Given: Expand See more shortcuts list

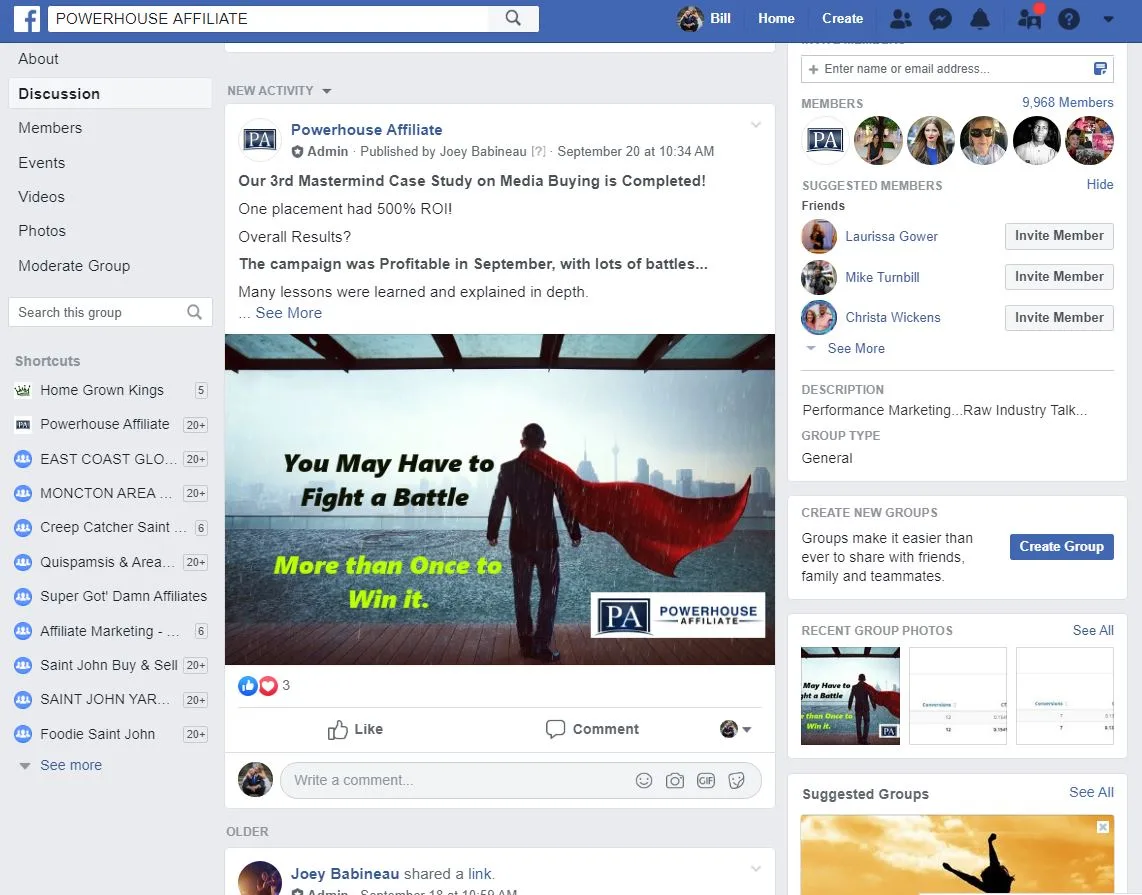Looking at the screenshot, I should tap(71, 765).
